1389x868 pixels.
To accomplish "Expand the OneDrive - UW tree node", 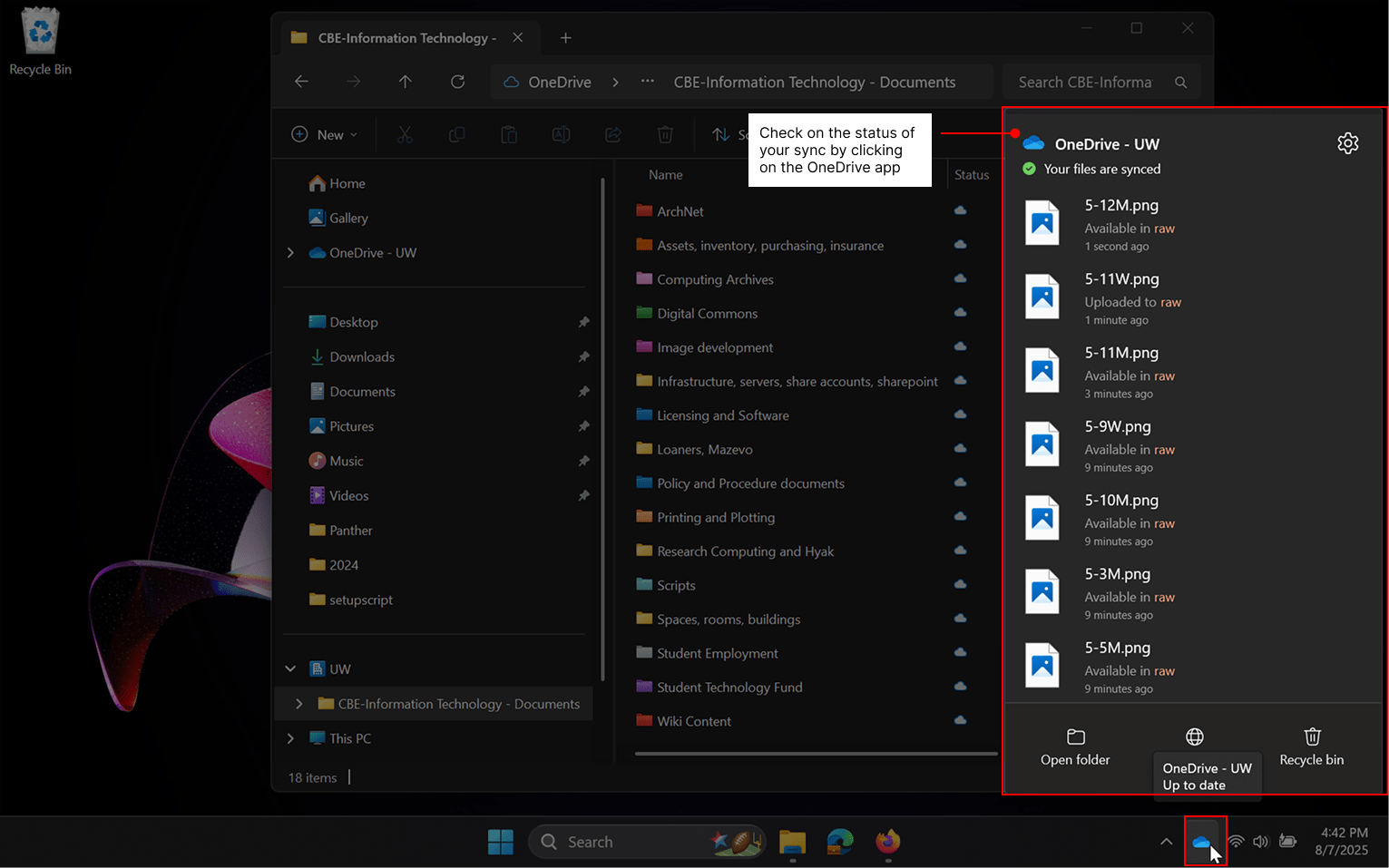I will [290, 253].
